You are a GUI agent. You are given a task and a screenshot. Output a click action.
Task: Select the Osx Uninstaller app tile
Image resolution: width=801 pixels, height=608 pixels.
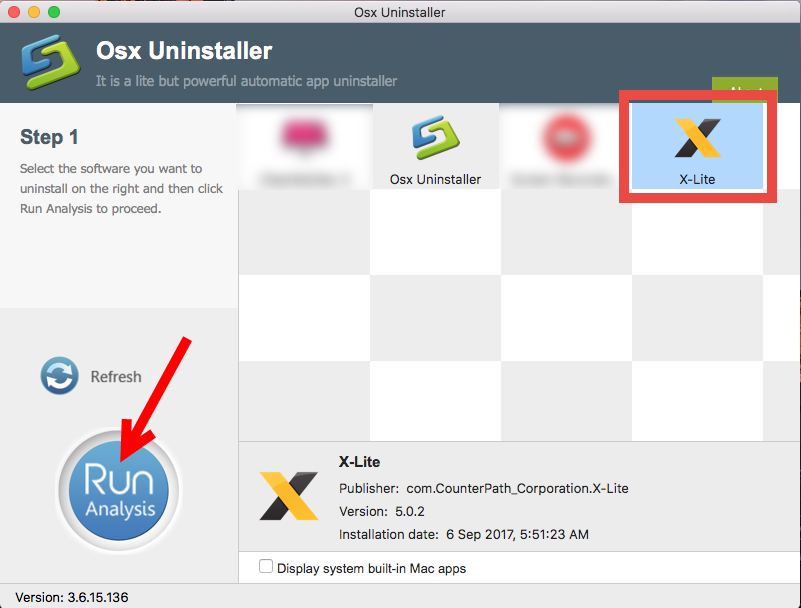tap(435, 147)
